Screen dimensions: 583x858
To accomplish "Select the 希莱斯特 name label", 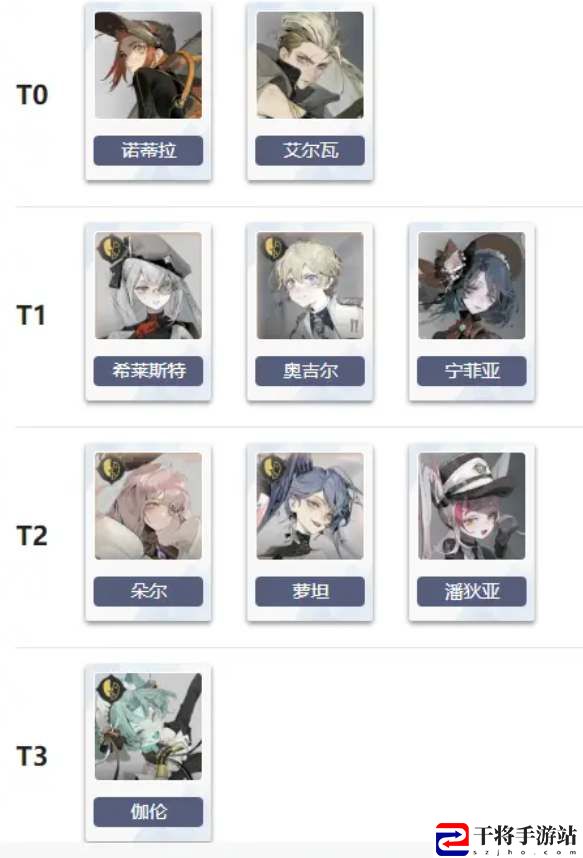I will pyautogui.click(x=148, y=371).
